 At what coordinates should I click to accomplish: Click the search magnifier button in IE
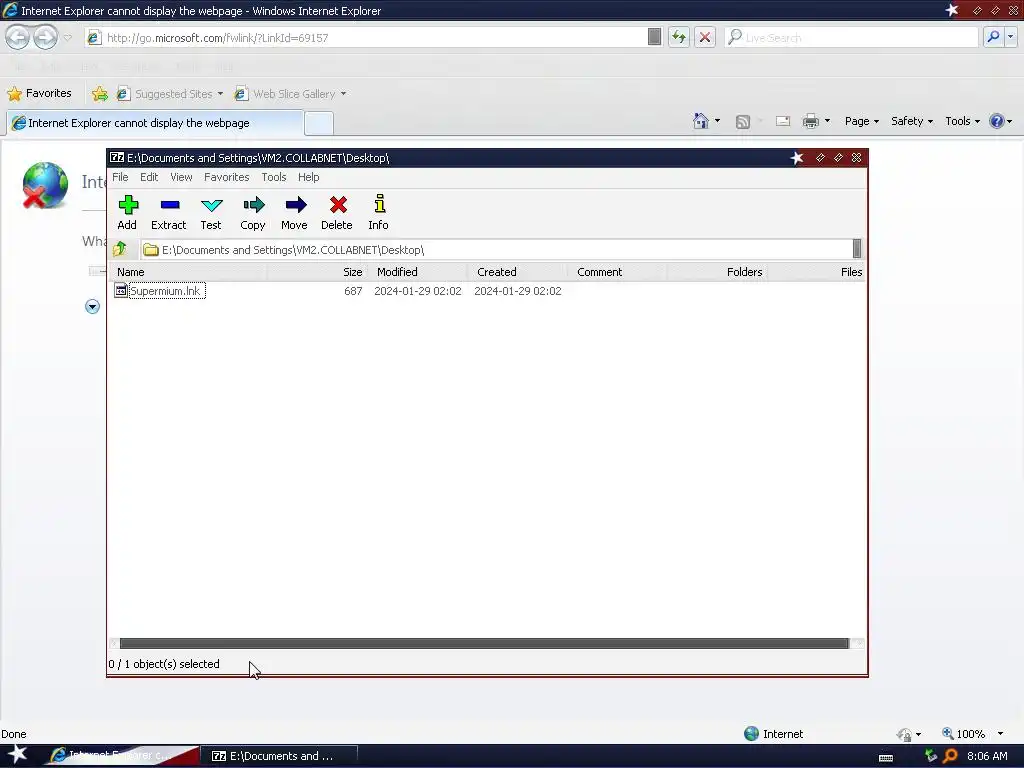point(993,37)
